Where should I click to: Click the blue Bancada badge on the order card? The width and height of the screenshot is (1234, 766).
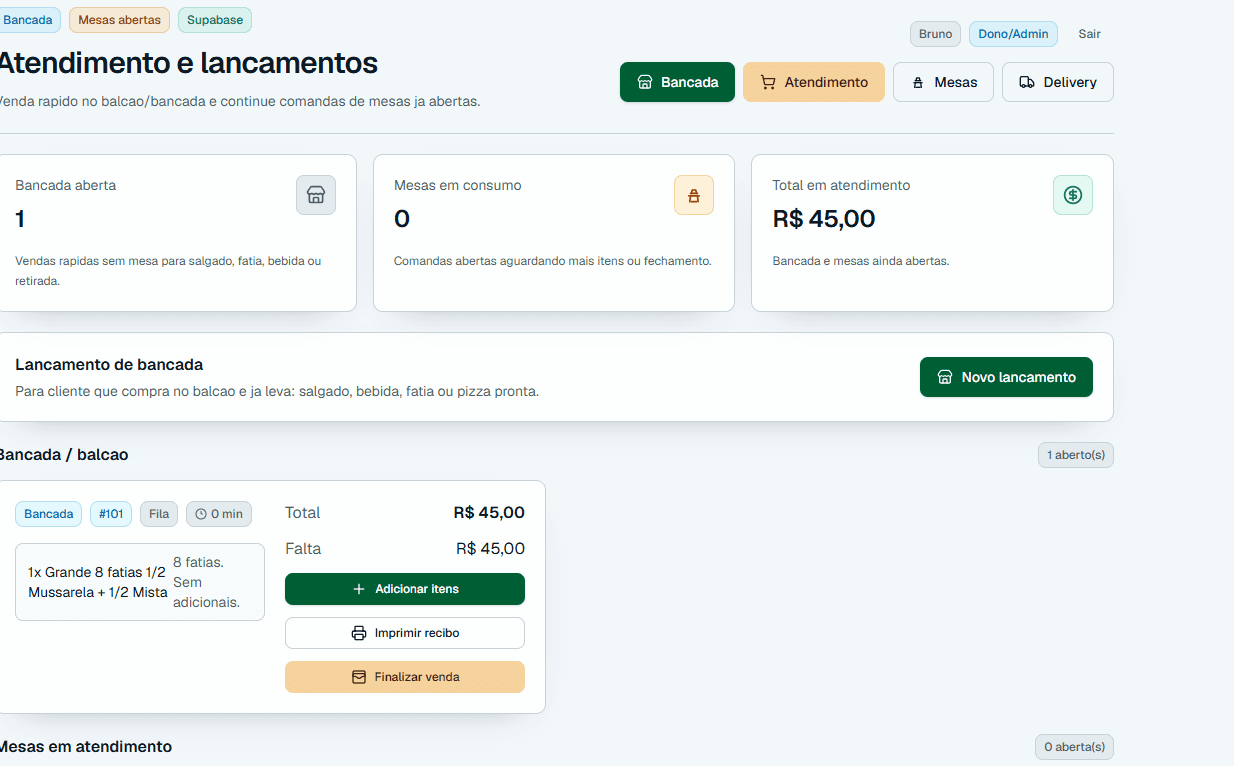pyautogui.click(x=48, y=514)
